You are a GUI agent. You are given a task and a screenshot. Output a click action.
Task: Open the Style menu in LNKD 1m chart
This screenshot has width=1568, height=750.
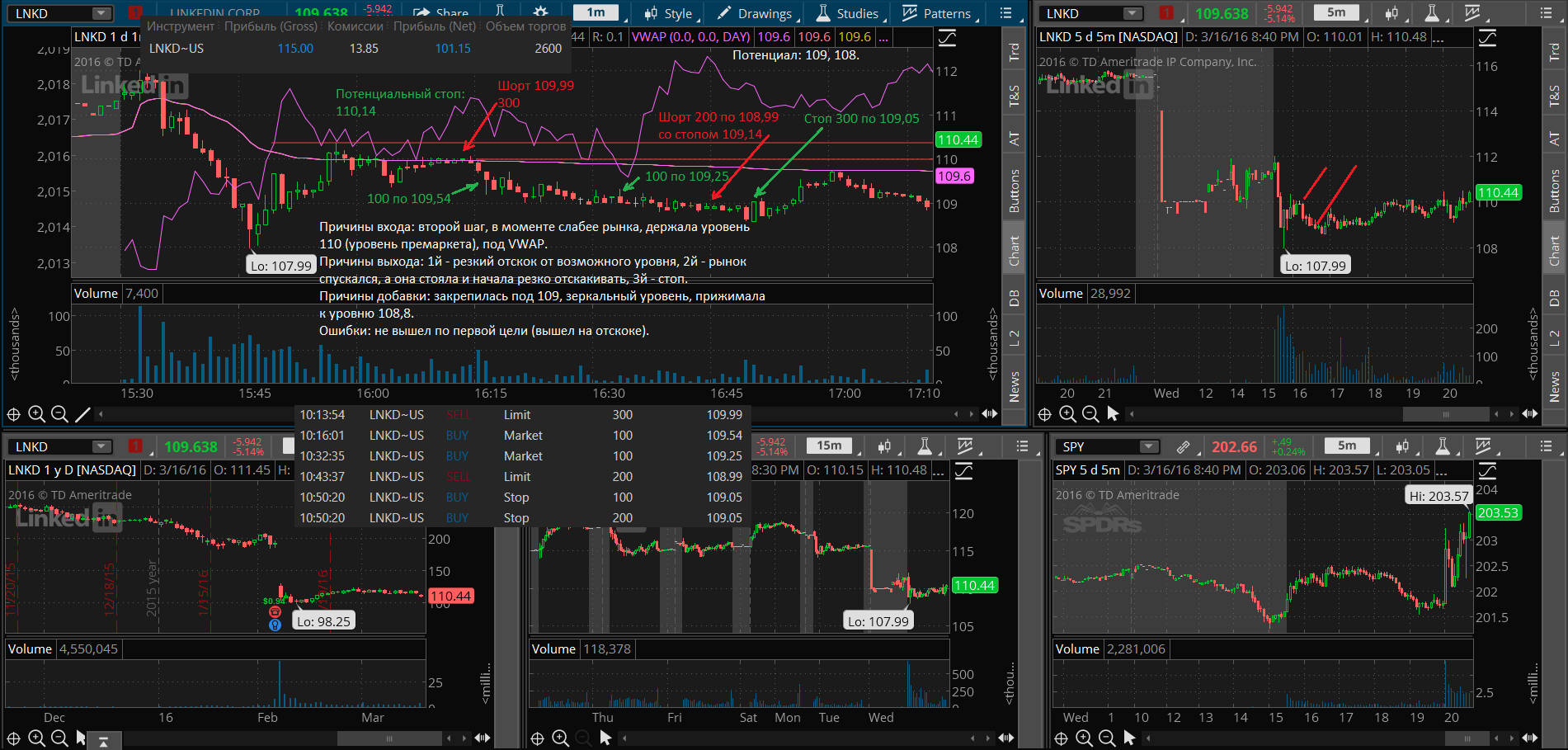[x=671, y=13]
